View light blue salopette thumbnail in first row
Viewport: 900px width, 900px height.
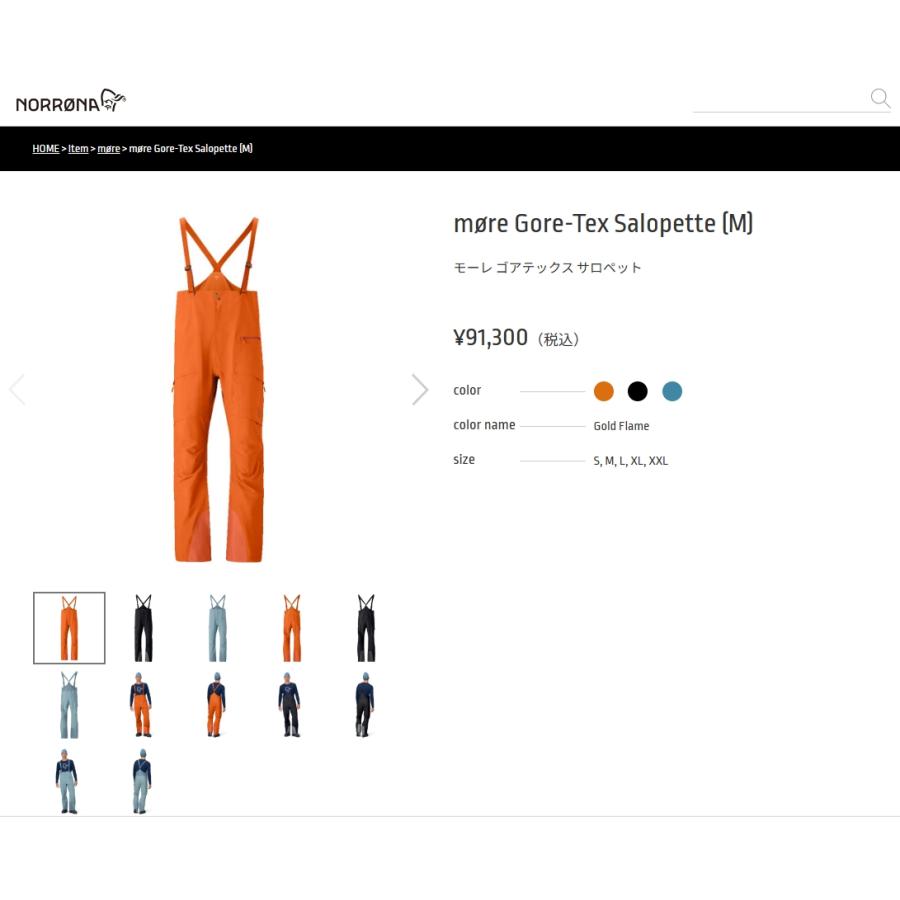(218, 628)
